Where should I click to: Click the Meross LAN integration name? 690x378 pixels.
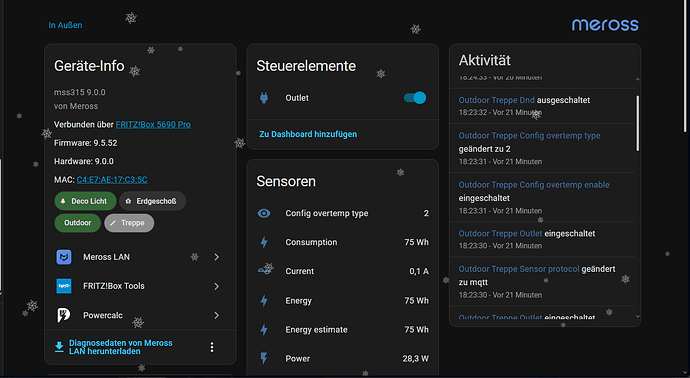click(106, 257)
